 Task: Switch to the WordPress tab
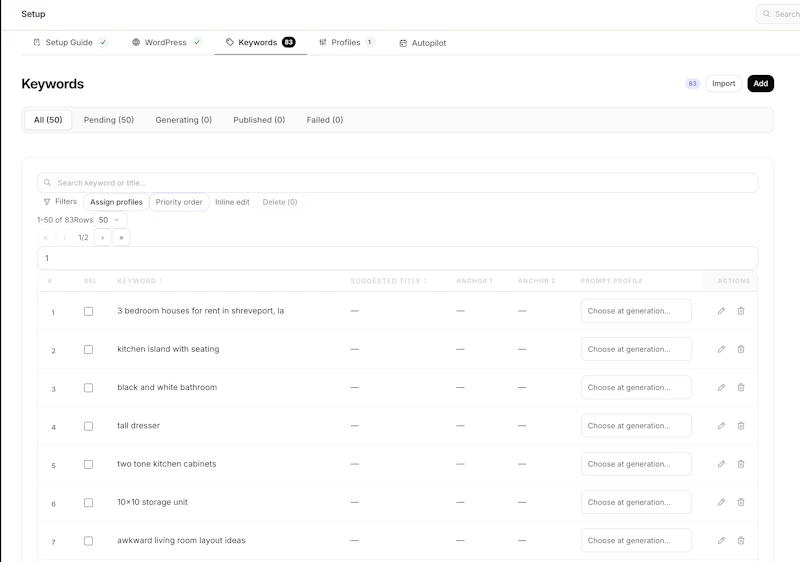pyautogui.click(x=166, y=42)
